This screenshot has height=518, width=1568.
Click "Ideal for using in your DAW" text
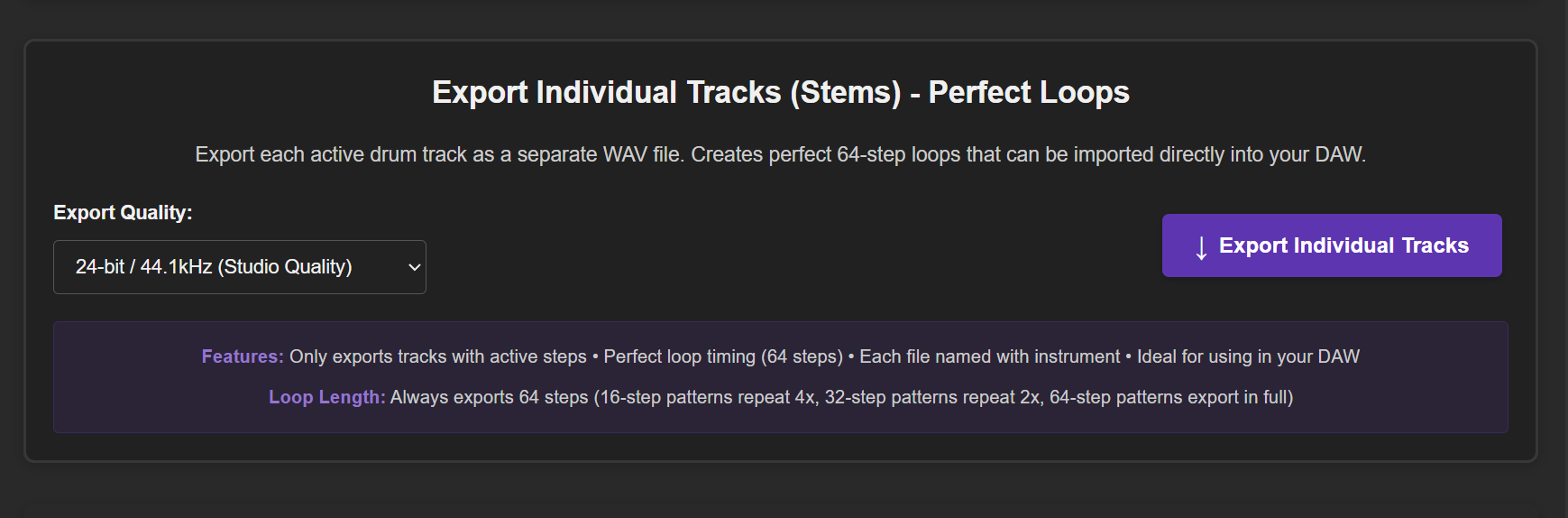click(x=1248, y=356)
